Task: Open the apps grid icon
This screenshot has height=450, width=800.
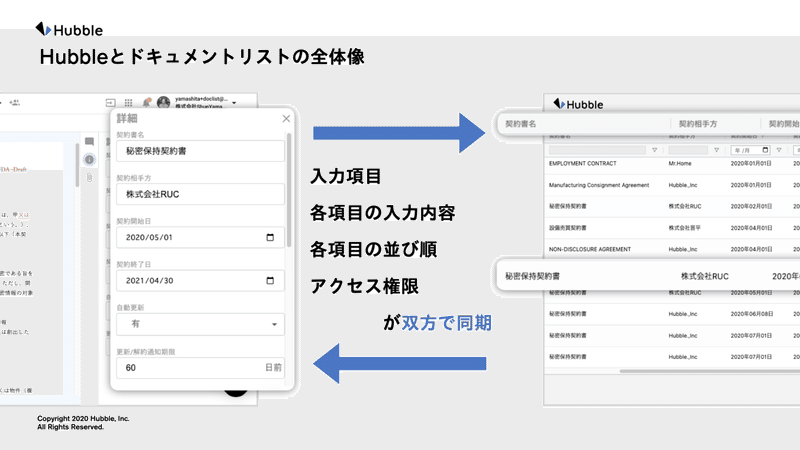Action: click(129, 103)
